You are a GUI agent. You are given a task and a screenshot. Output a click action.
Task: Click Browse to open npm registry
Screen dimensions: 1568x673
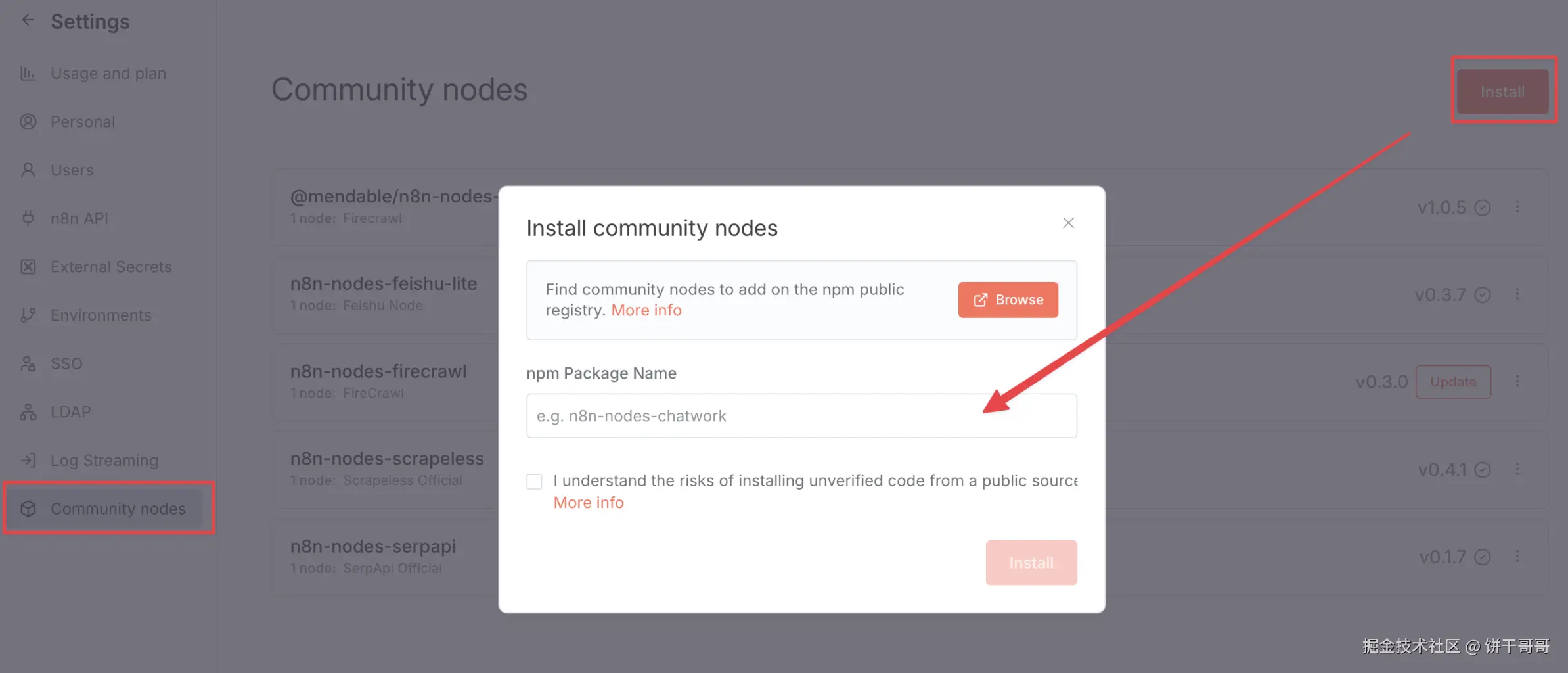click(x=1008, y=300)
